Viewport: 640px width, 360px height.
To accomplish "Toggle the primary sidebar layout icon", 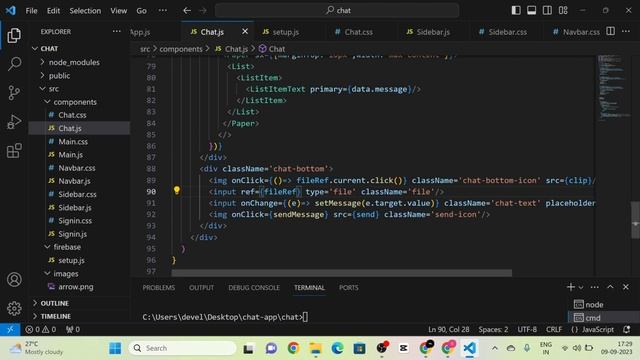I will point(516,10).
